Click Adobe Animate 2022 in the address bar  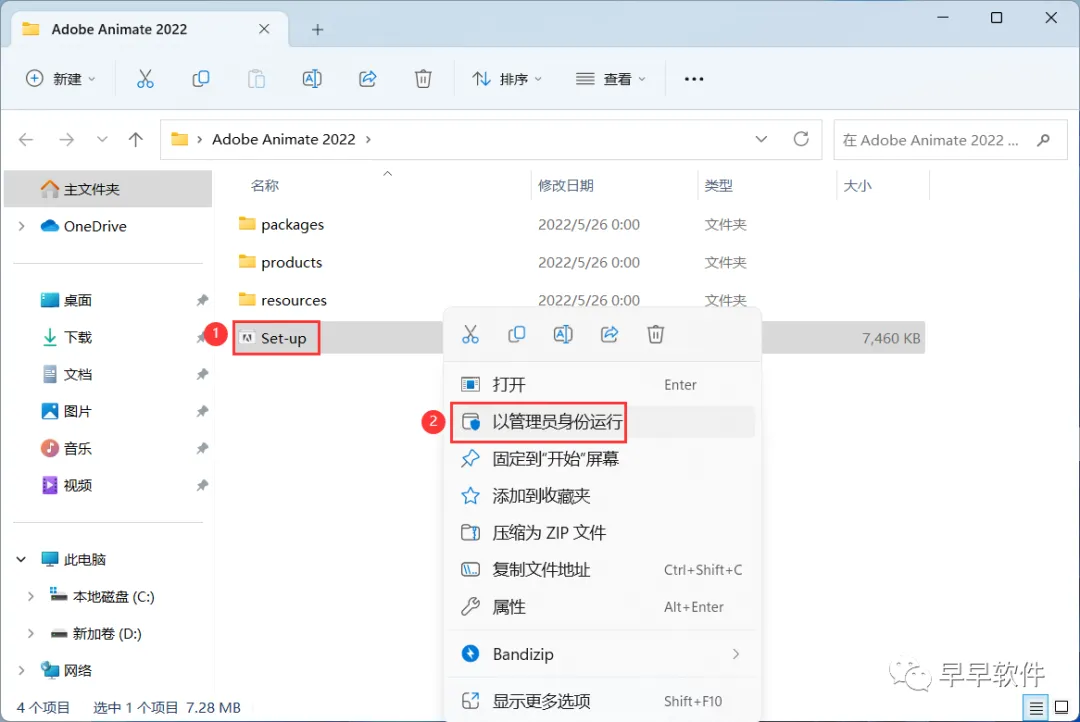[284, 140]
